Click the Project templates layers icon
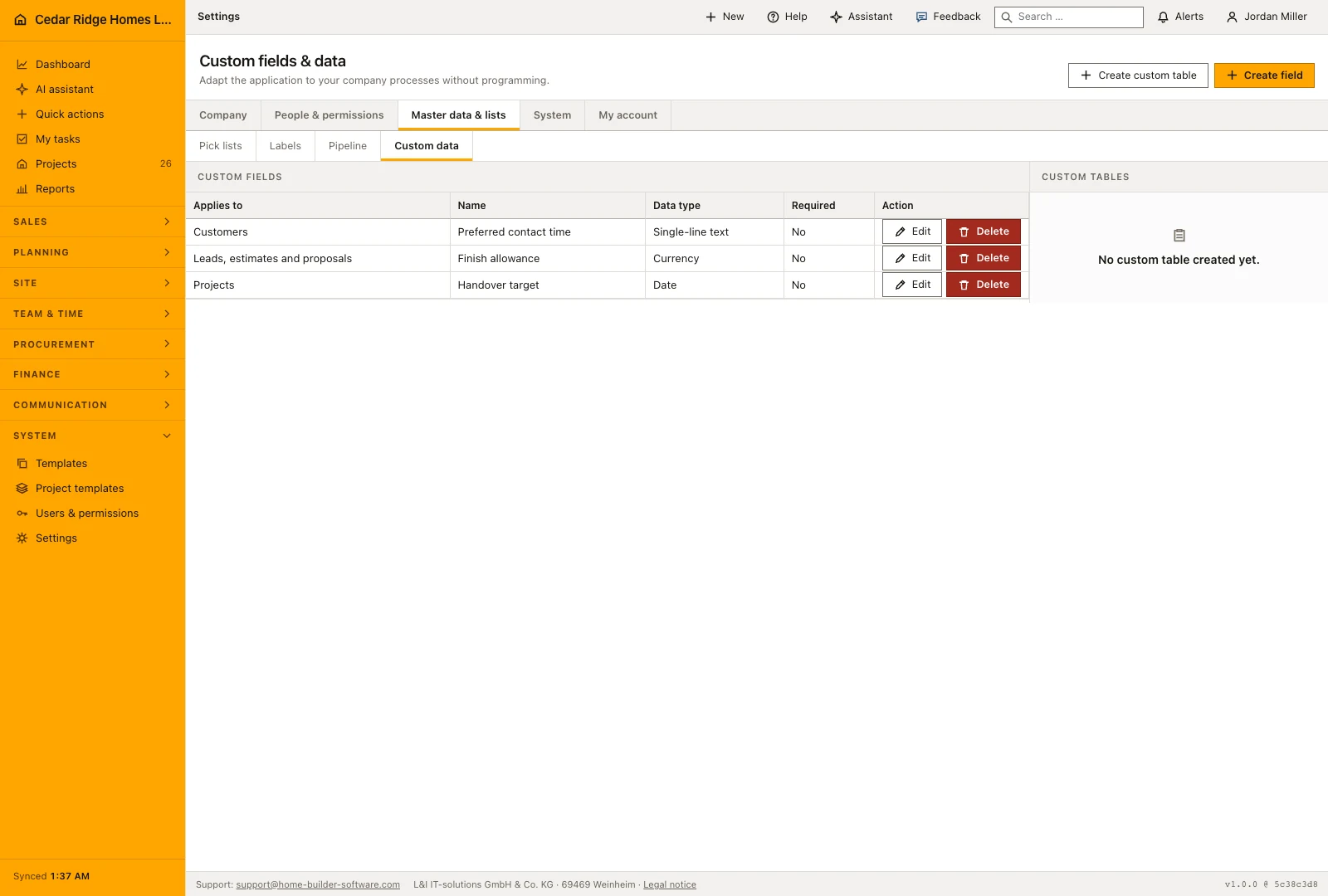 pyautogui.click(x=22, y=489)
